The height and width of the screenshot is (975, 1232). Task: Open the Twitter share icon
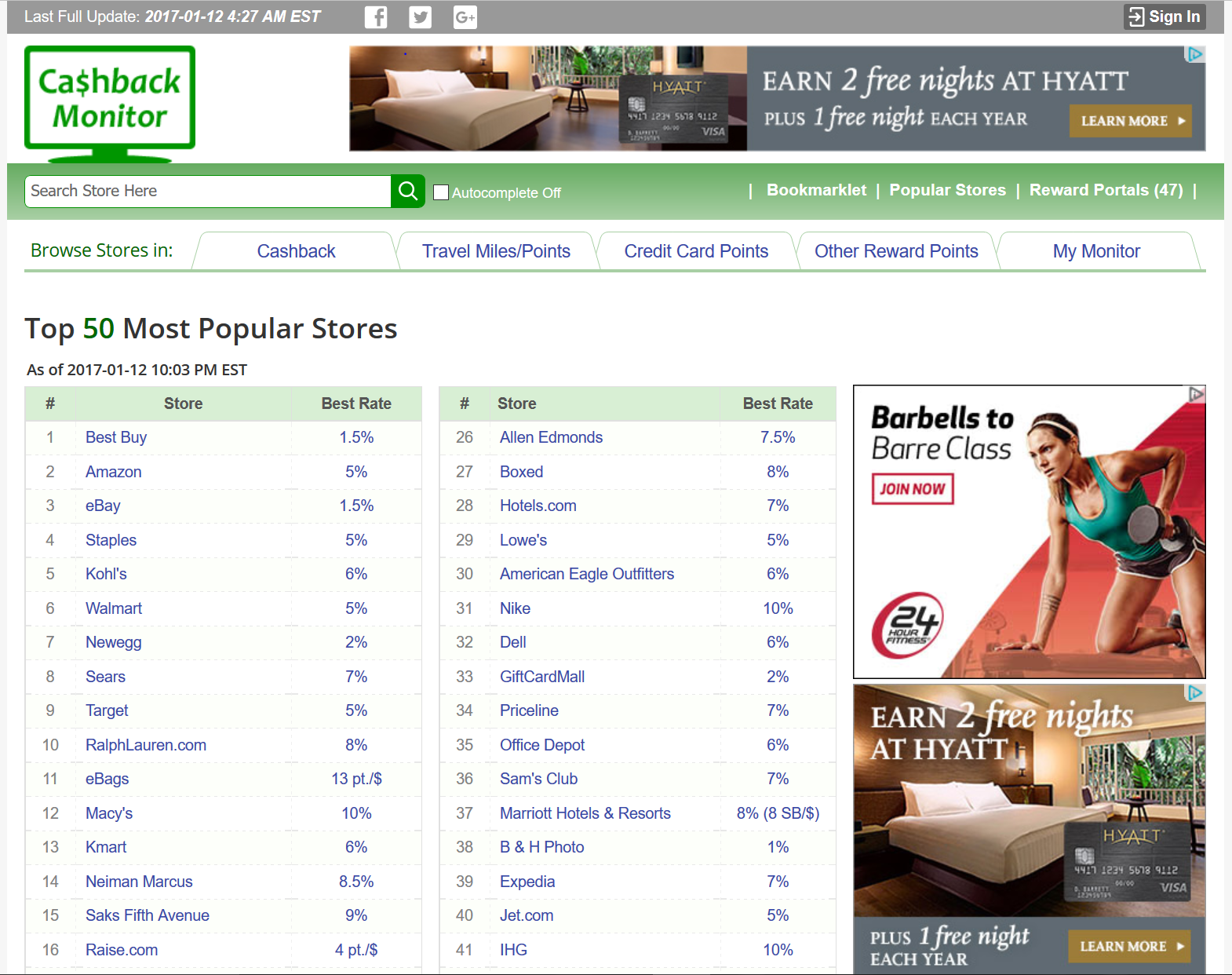421,17
